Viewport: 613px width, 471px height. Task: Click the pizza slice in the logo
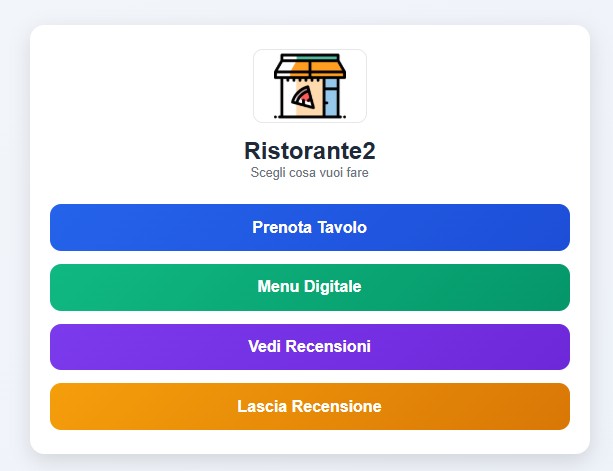click(x=301, y=96)
